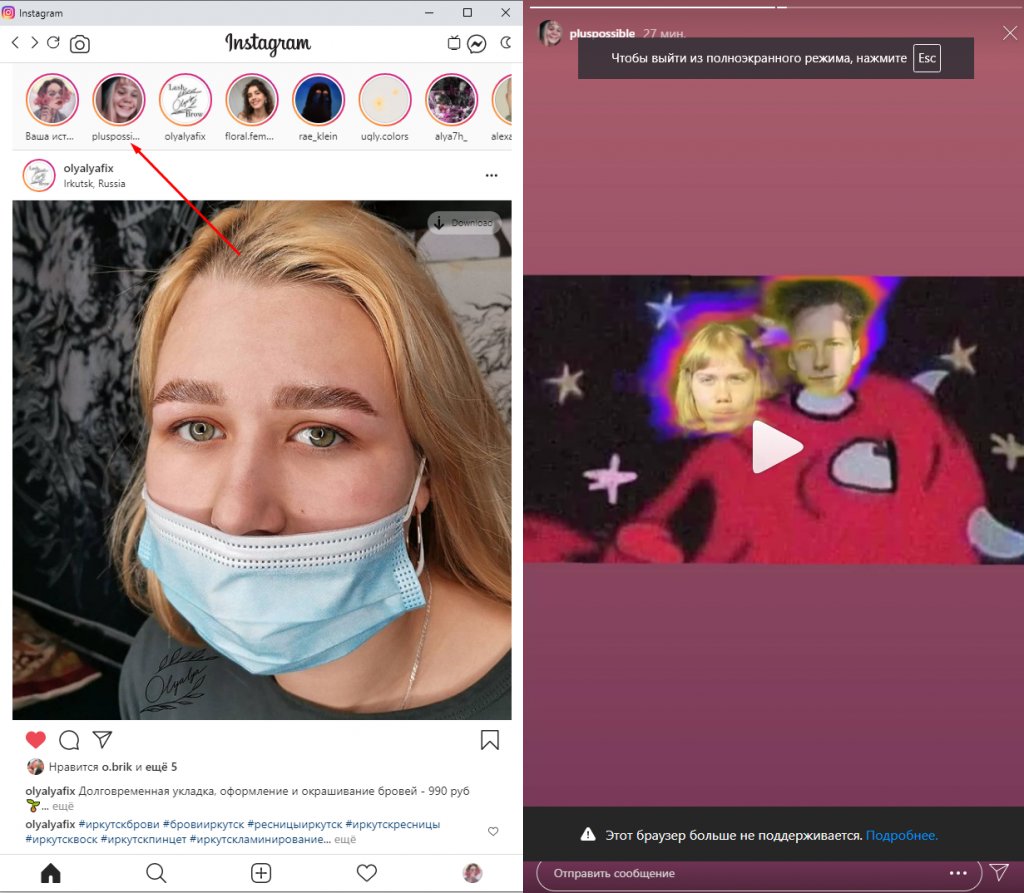Click the Download button on photo
Image resolution: width=1024 pixels, height=893 pixels.
[x=464, y=222]
